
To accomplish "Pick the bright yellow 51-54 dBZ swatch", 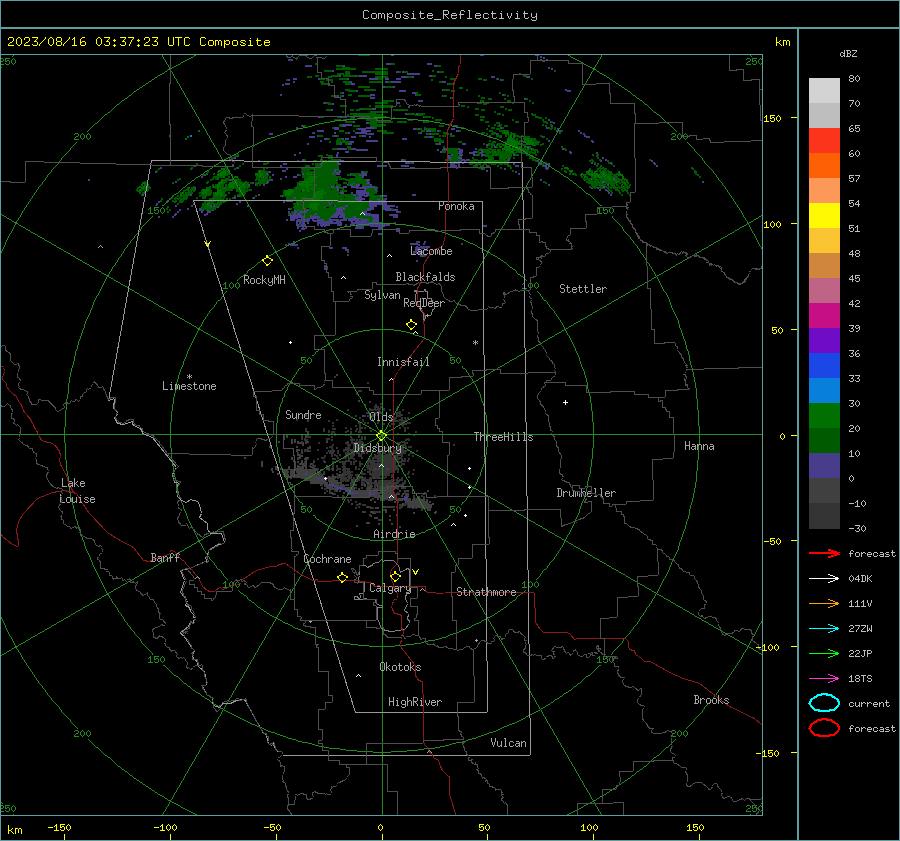I will (824, 216).
